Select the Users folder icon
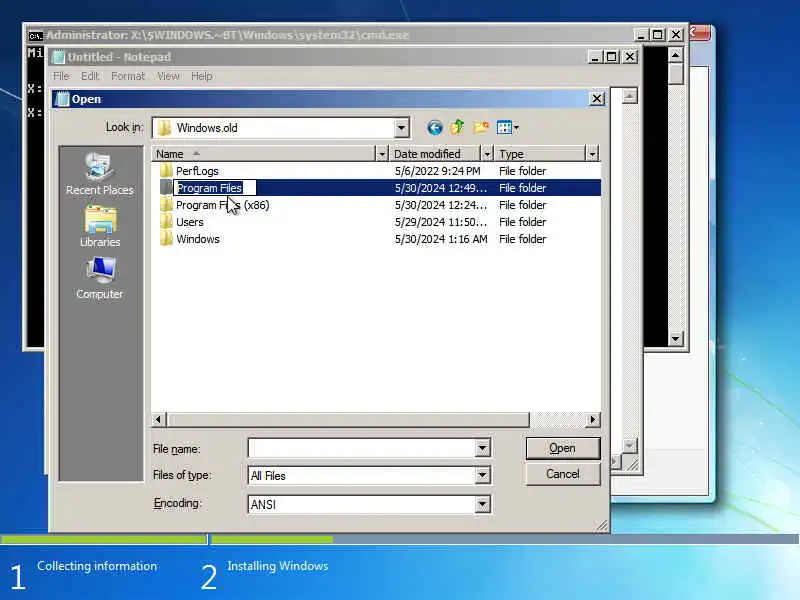This screenshot has height=600, width=800. (x=166, y=222)
